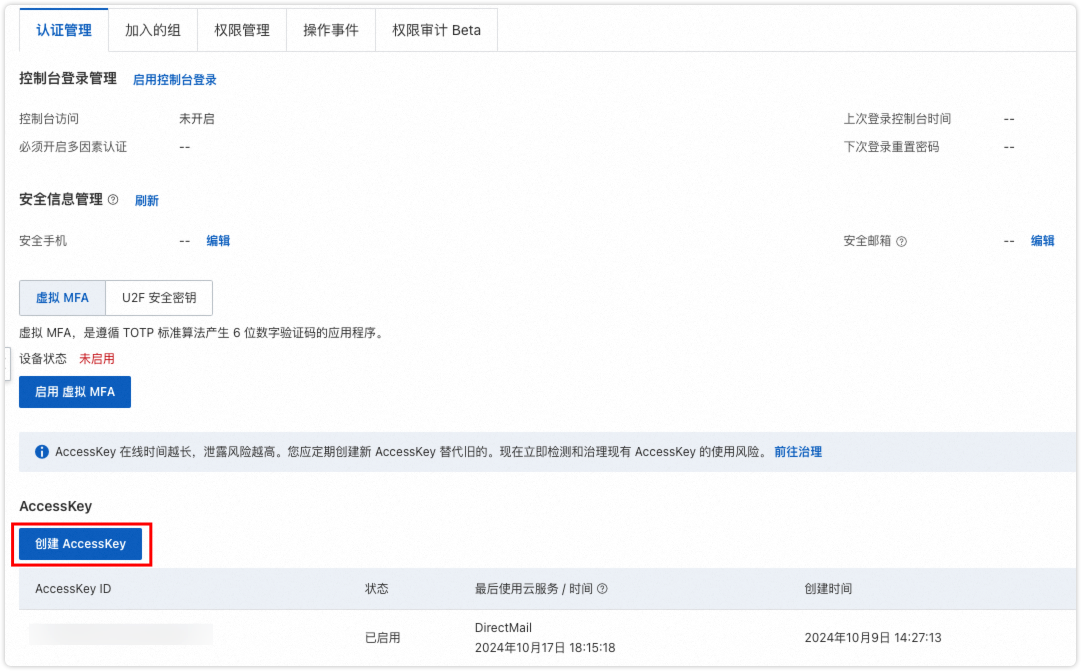Viewport: 1081px width, 671px height.
Task: Click the 下次登录重置密码 label
Action: 891,147
